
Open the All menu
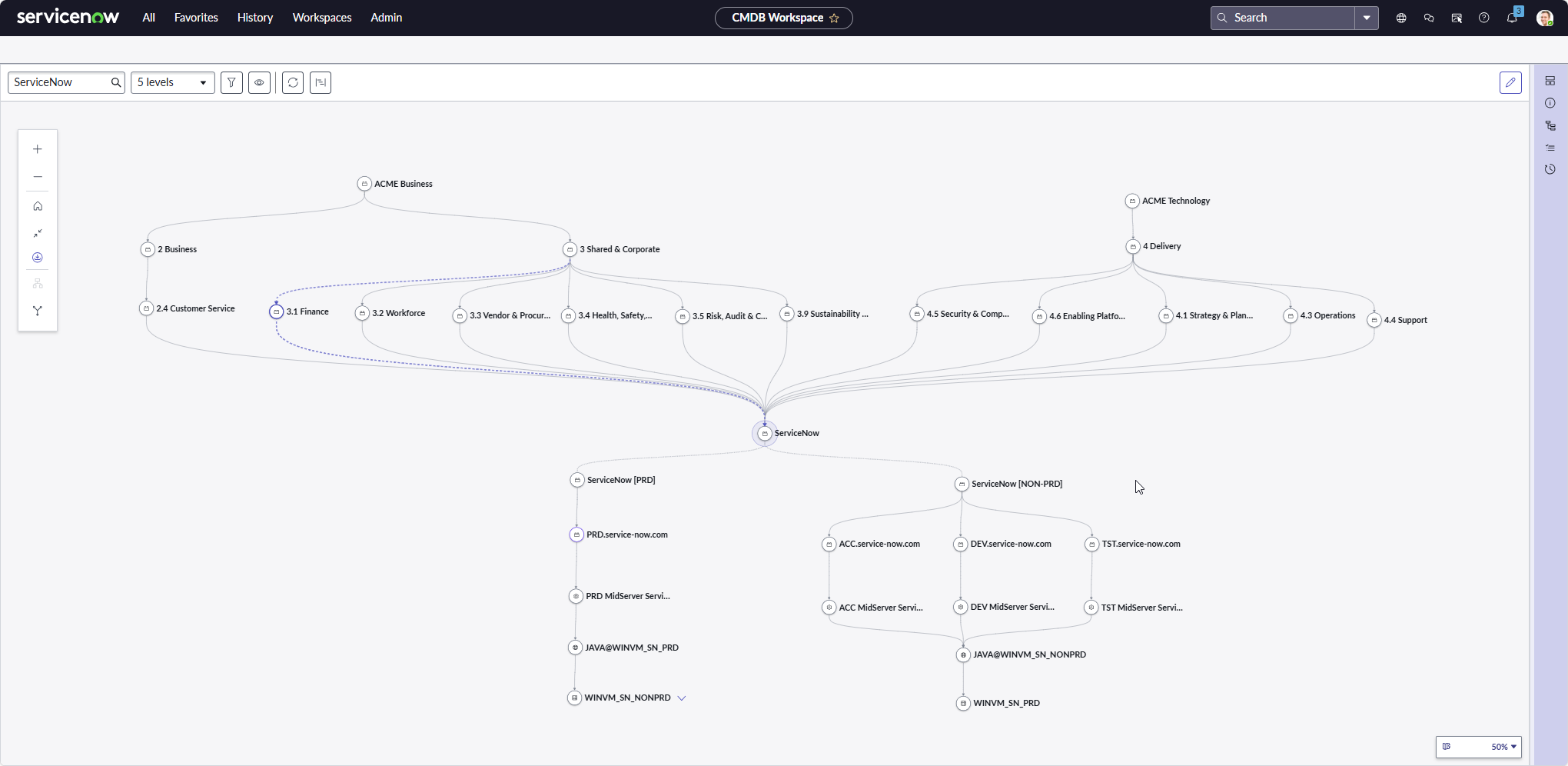click(148, 18)
